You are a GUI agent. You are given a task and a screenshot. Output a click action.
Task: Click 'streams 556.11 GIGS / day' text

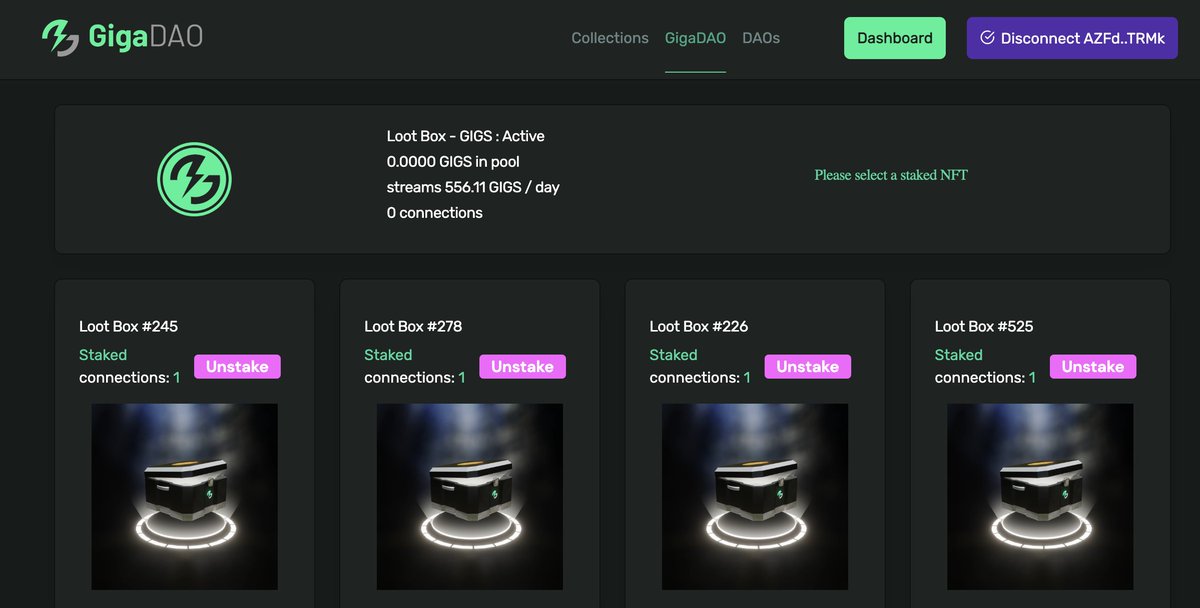pyautogui.click(x=473, y=187)
